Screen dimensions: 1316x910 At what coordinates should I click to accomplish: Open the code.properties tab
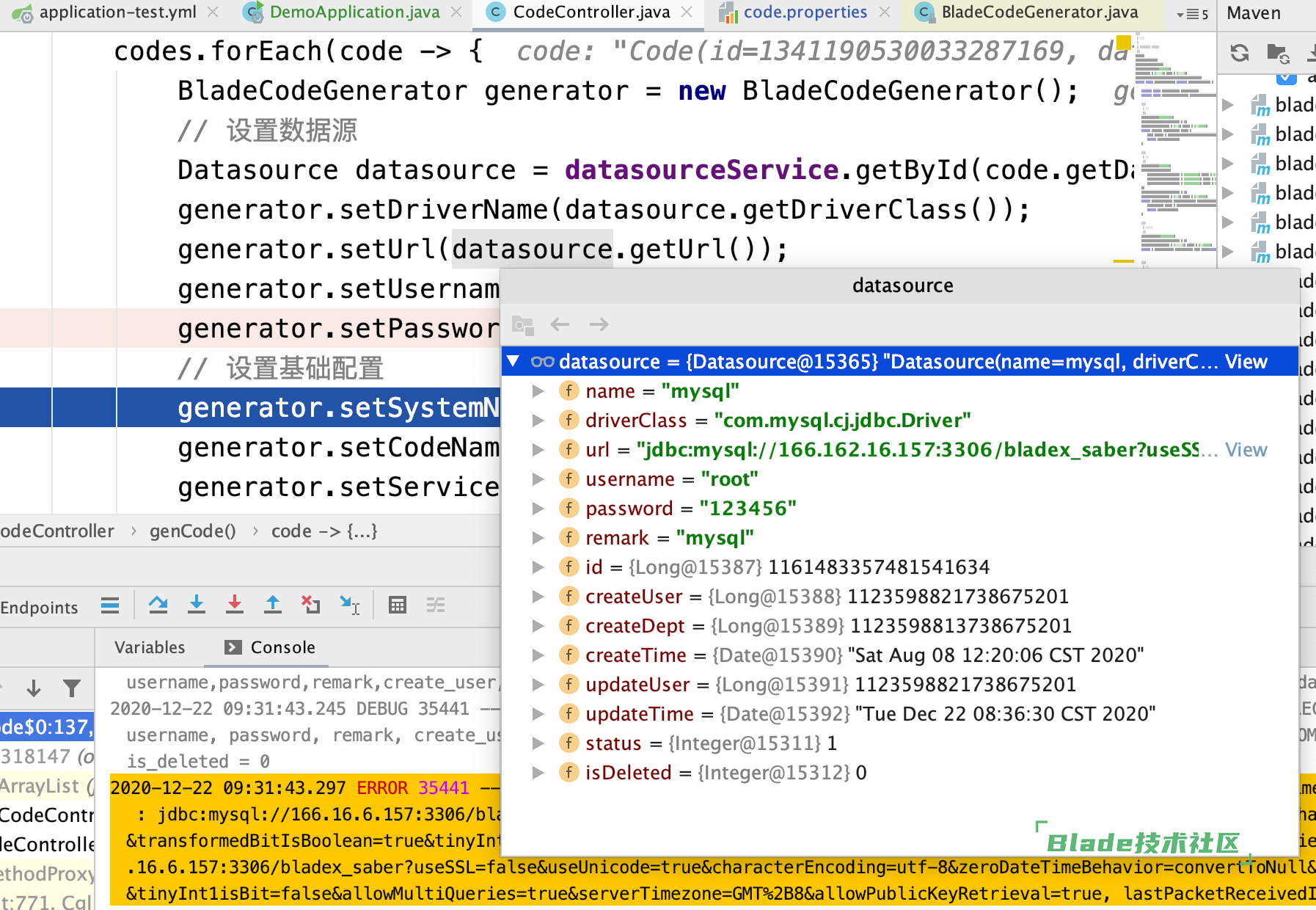[x=805, y=12]
